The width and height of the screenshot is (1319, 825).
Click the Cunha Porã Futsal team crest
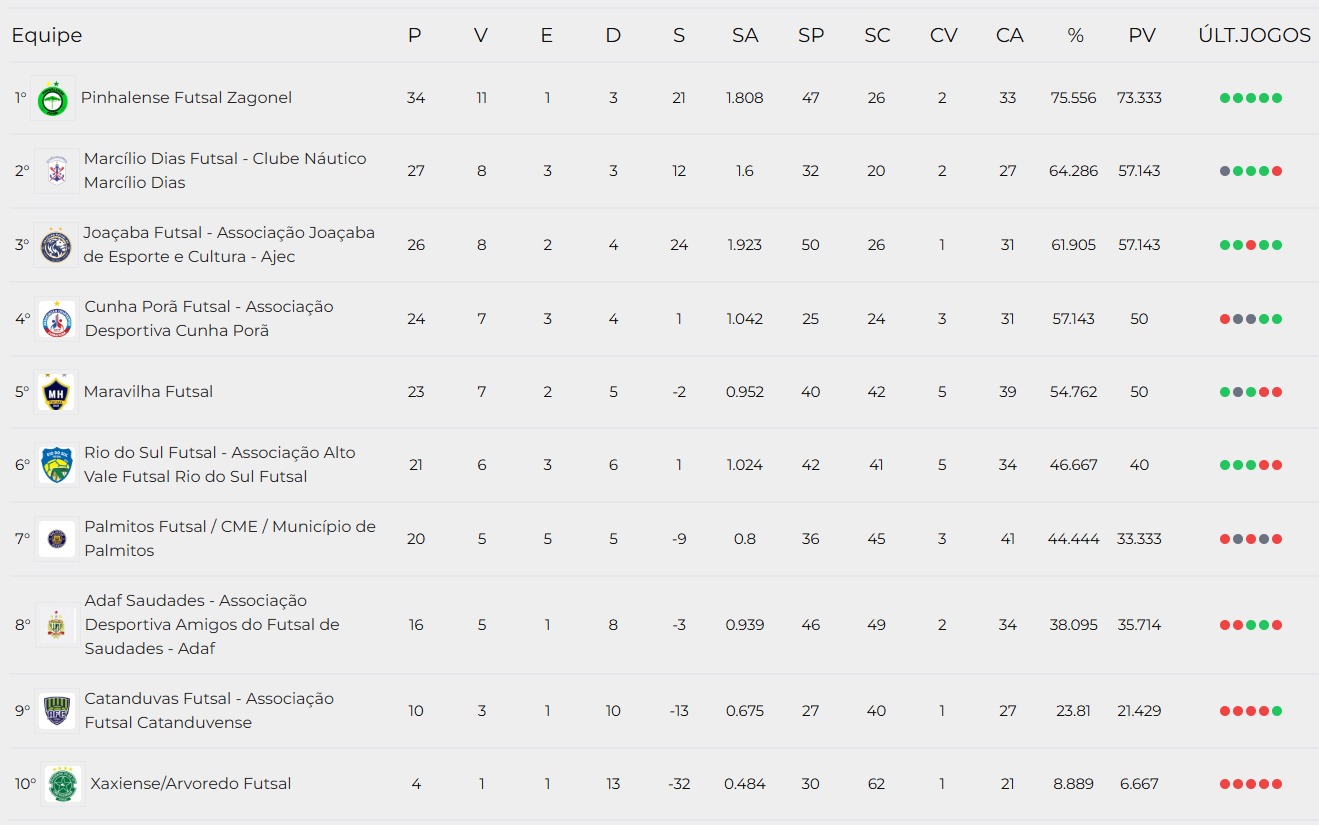[x=56, y=319]
